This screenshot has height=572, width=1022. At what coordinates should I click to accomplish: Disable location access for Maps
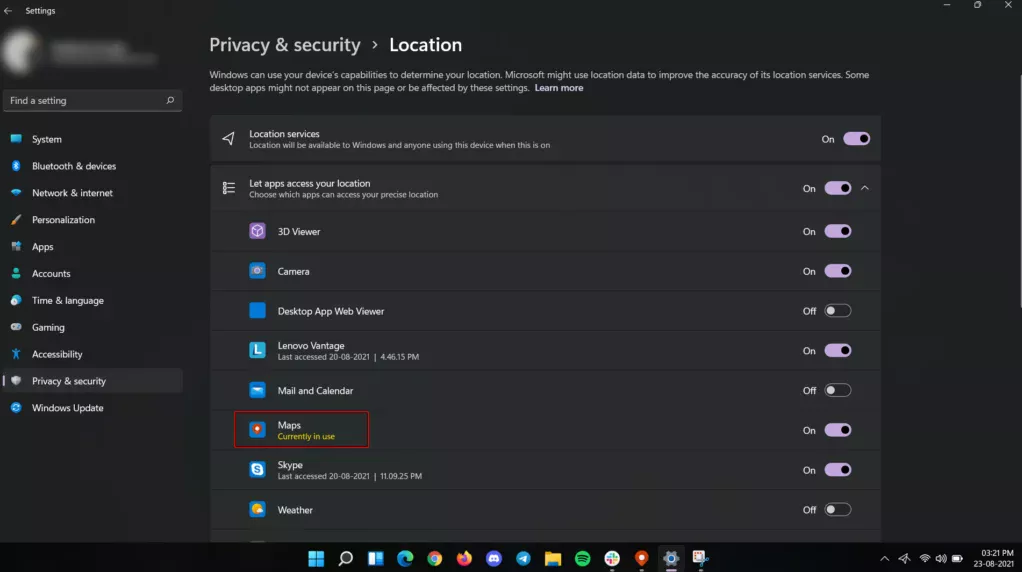click(837, 430)
